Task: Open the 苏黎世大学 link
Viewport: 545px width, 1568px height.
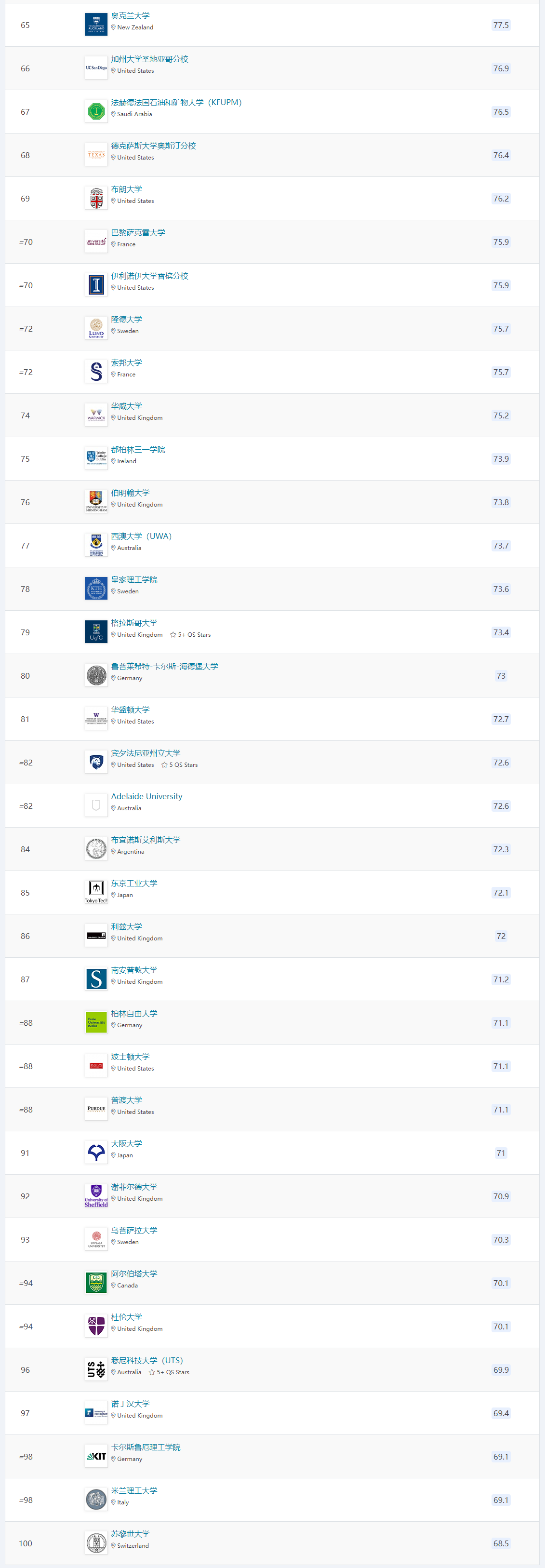Action: click(130, 1534)
